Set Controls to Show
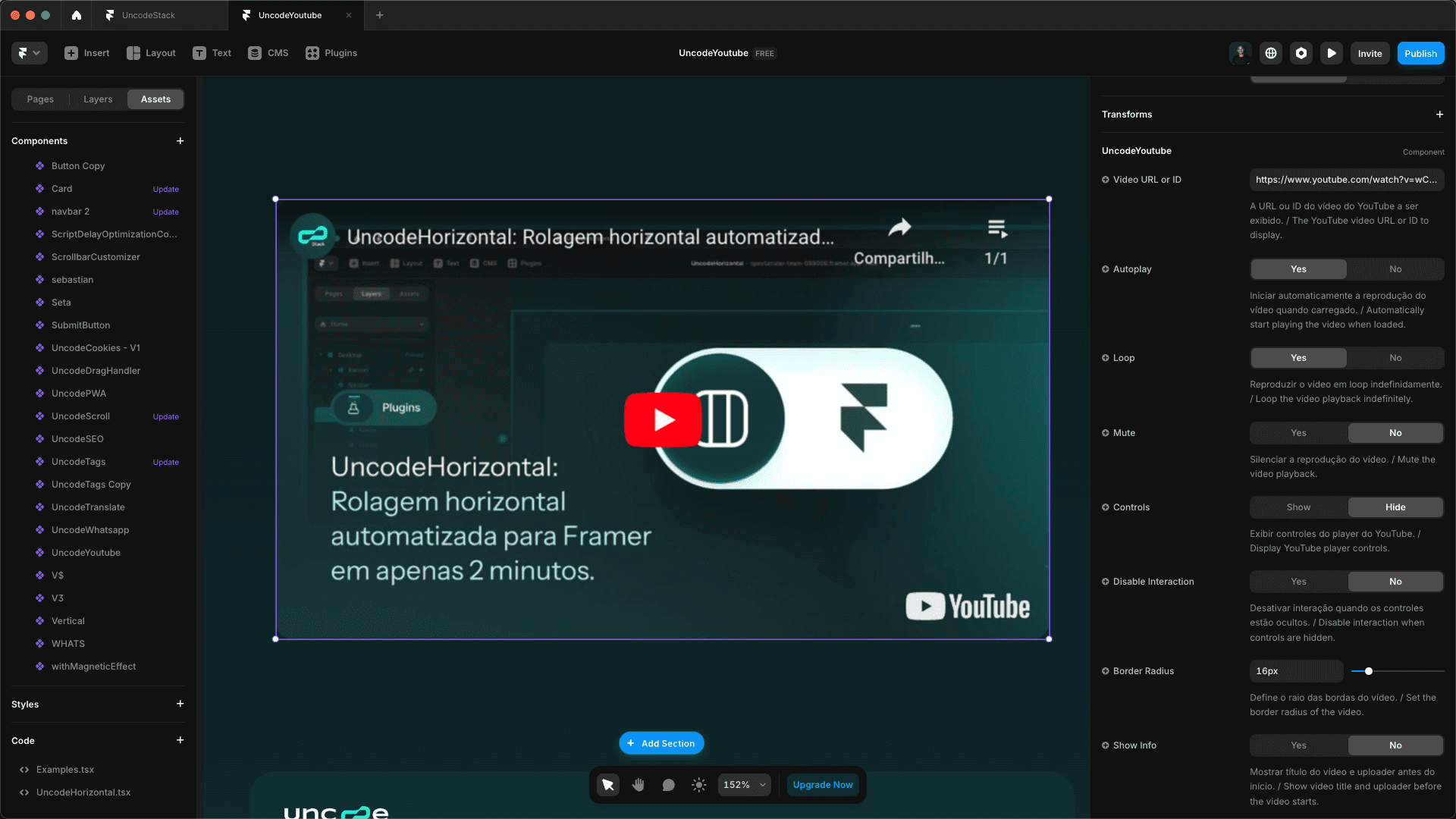This screenshot has height=819, width=1456. 1298,507
